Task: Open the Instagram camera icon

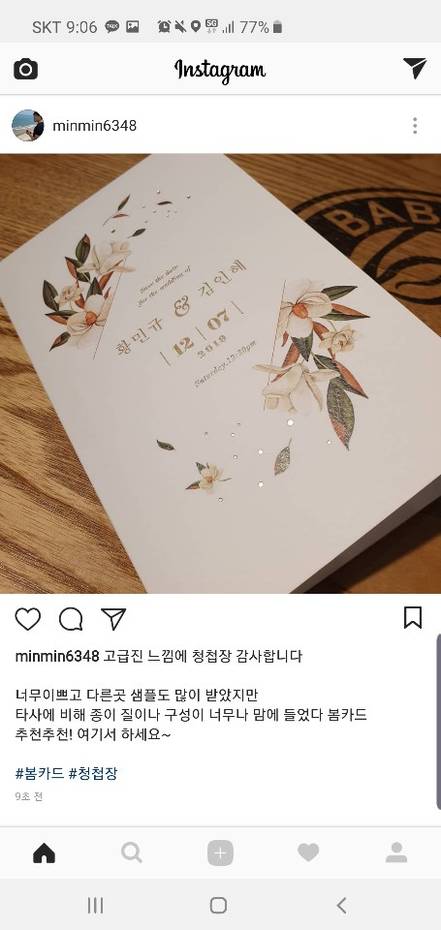Action: point(25,69)
